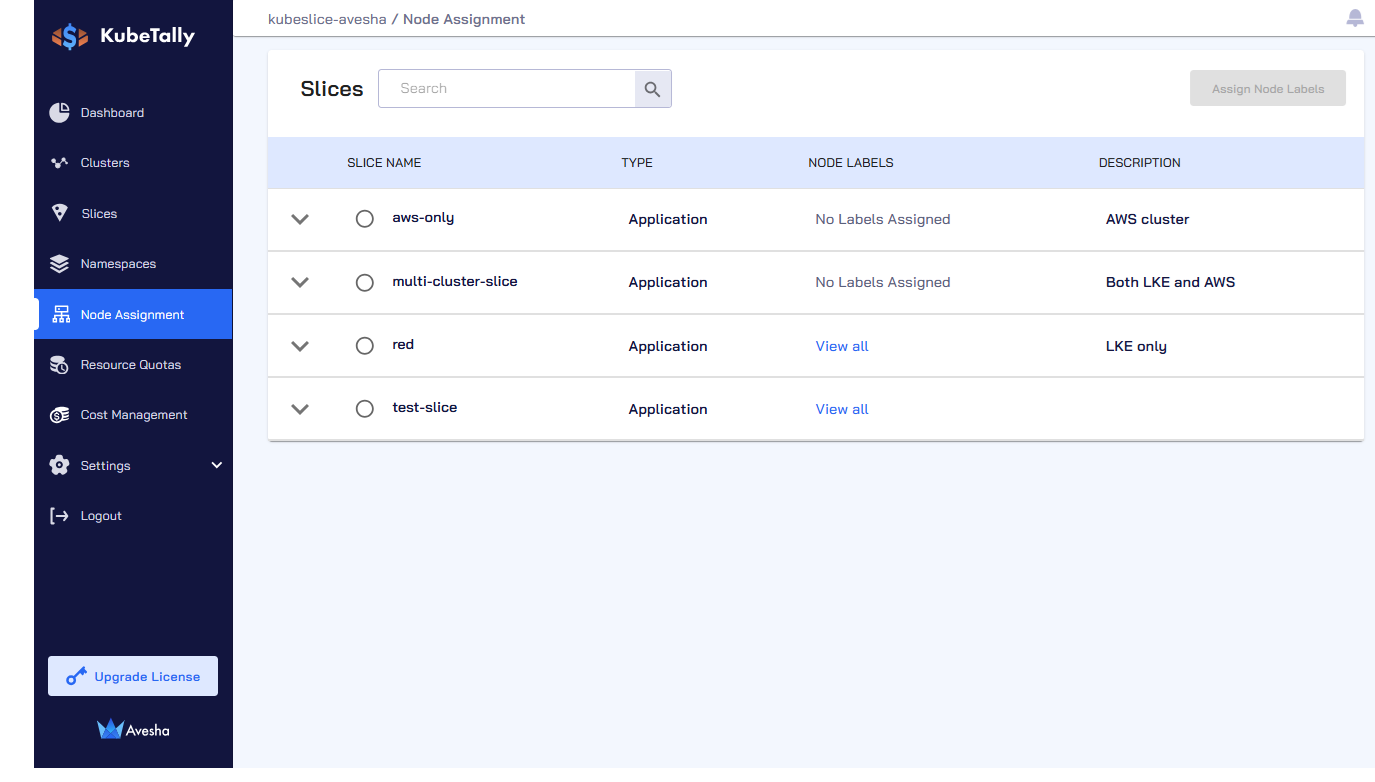Image resolution: width=1375 pixels, height=782 pixels.
Task: Click the Logout label
Action: pyautogui.click(x=101, y=516)
